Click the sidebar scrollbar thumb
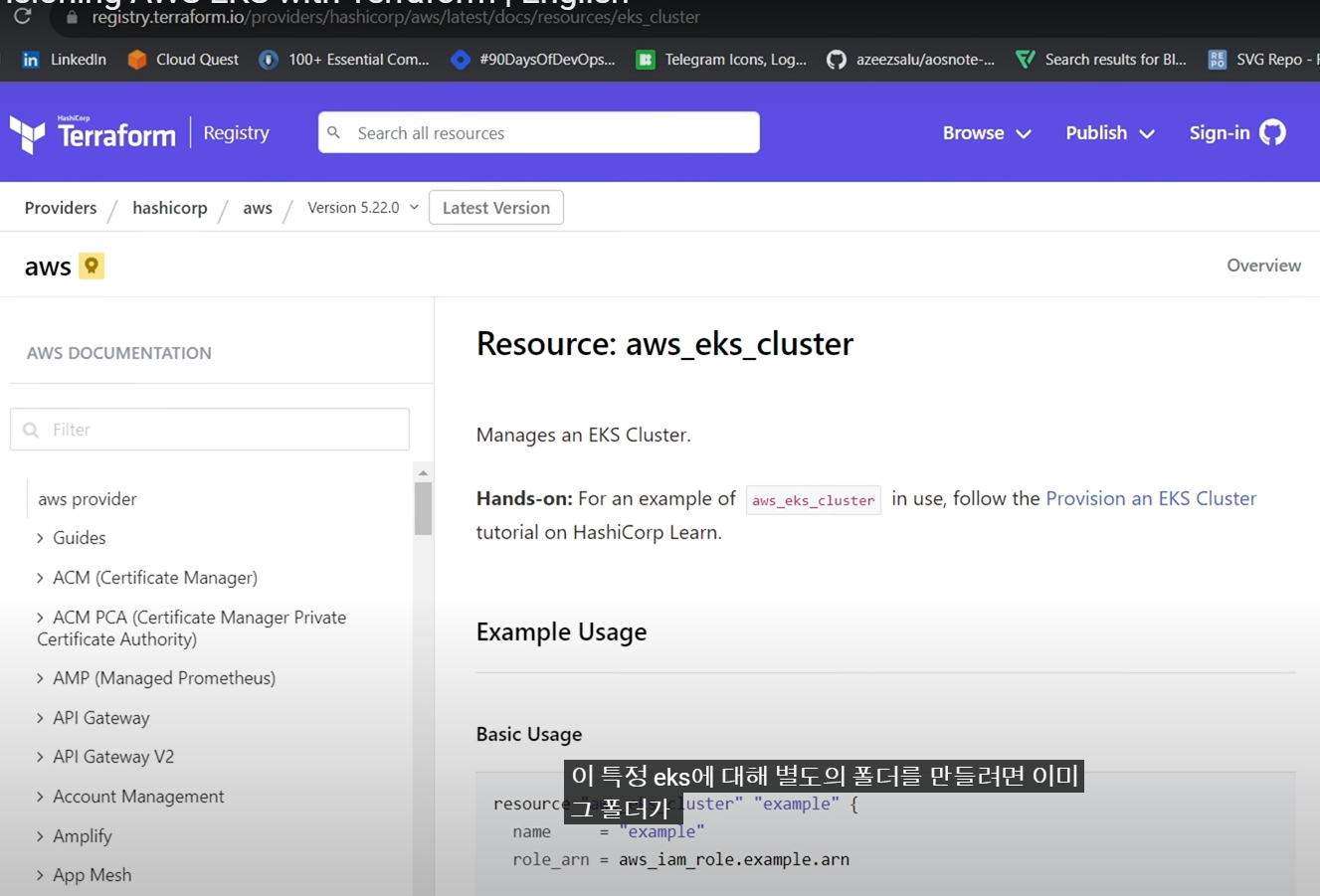 click(x=423, y=508)
